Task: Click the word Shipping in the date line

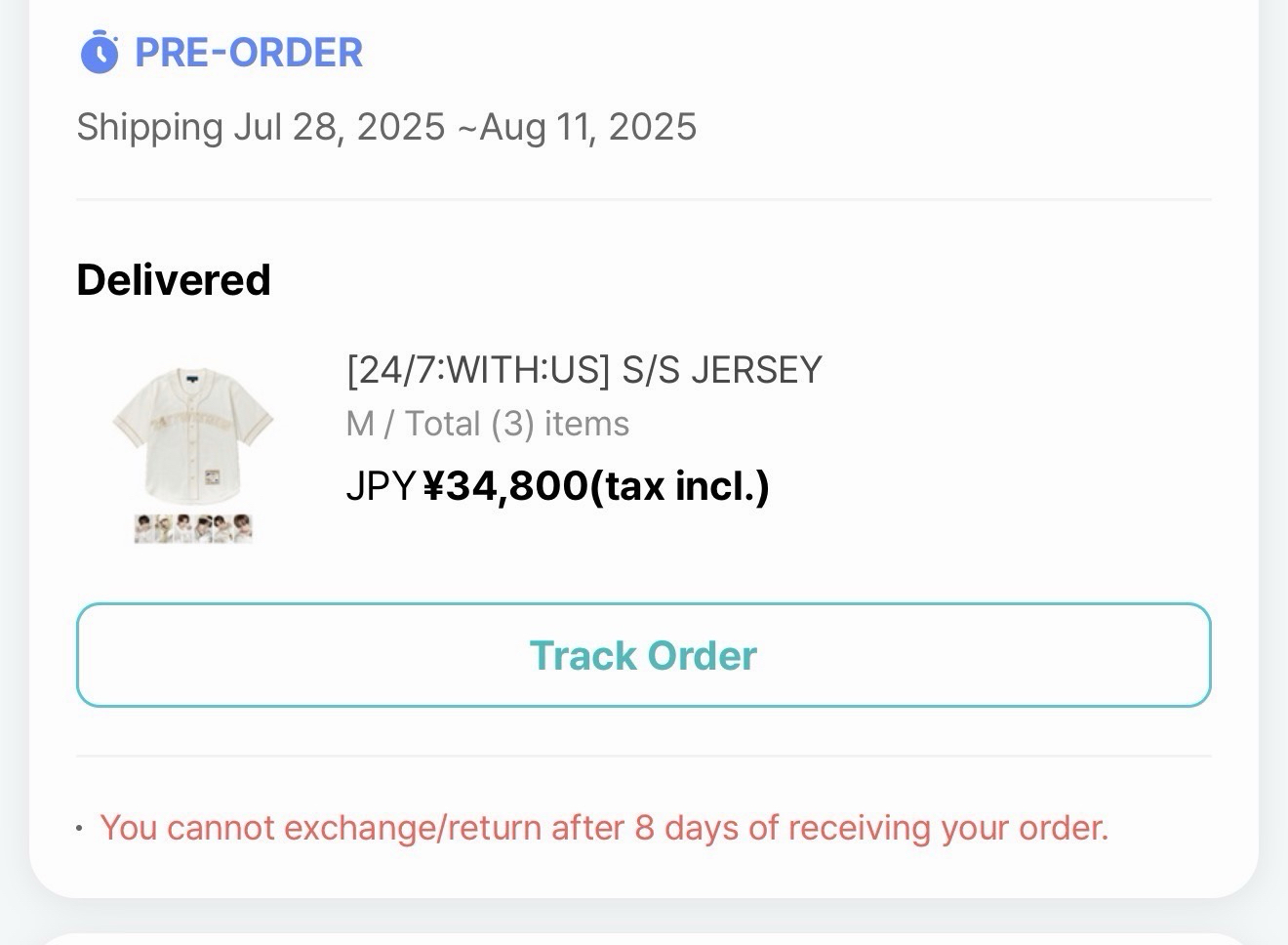Action: tap(149, 127)
